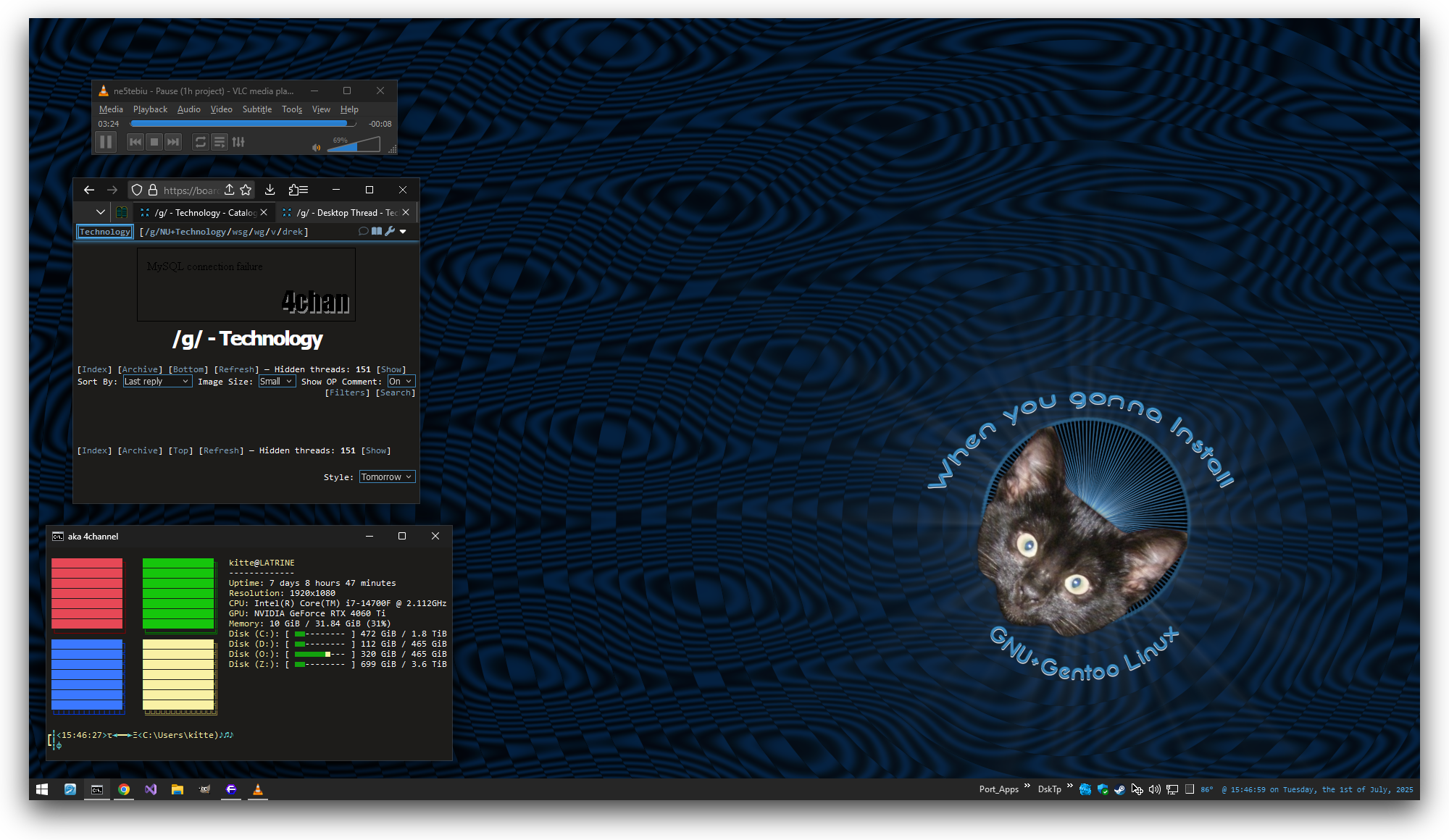Image resolution: width=1449 pixels, height=840 pixels.
Task: Click the tracking protection shield icon
Action: pyautogui.click(x=137, y=190)
